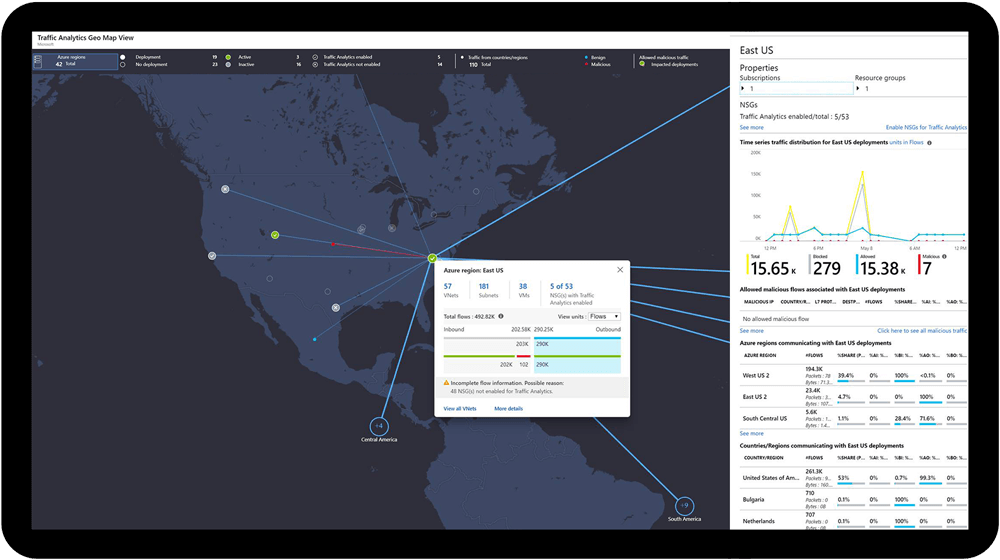Select the green checkmark node in western US

[x=275, y=235]
